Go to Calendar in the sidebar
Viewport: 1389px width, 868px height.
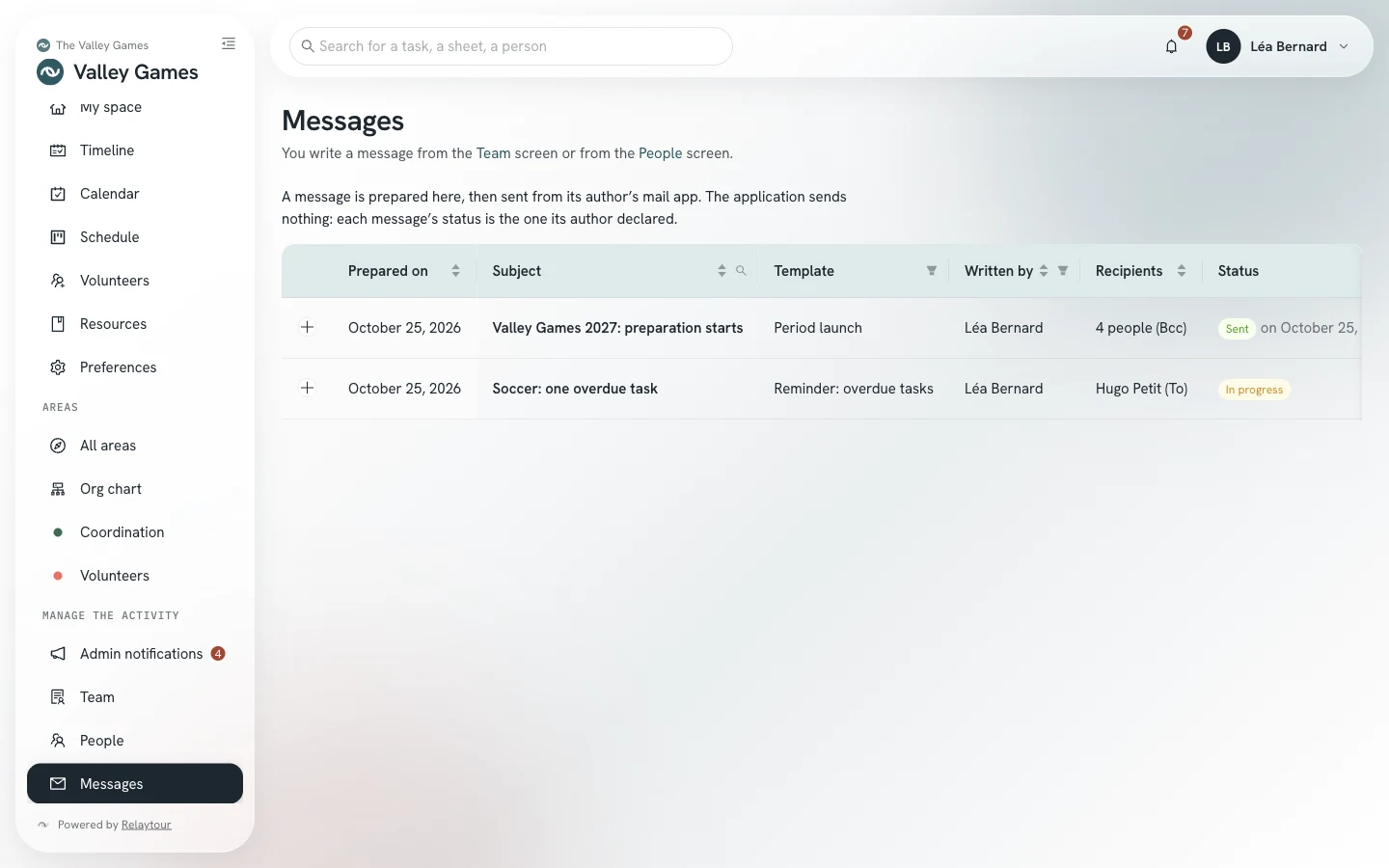[x=135, y=194]
